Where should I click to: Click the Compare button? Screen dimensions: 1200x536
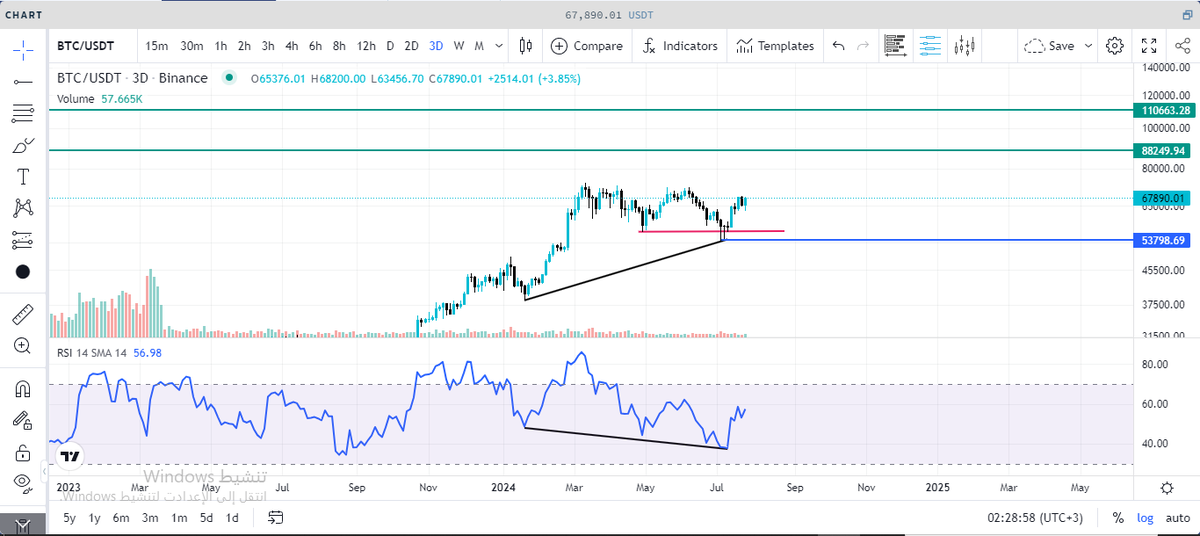pyautogui.click(x=587, y=46)
